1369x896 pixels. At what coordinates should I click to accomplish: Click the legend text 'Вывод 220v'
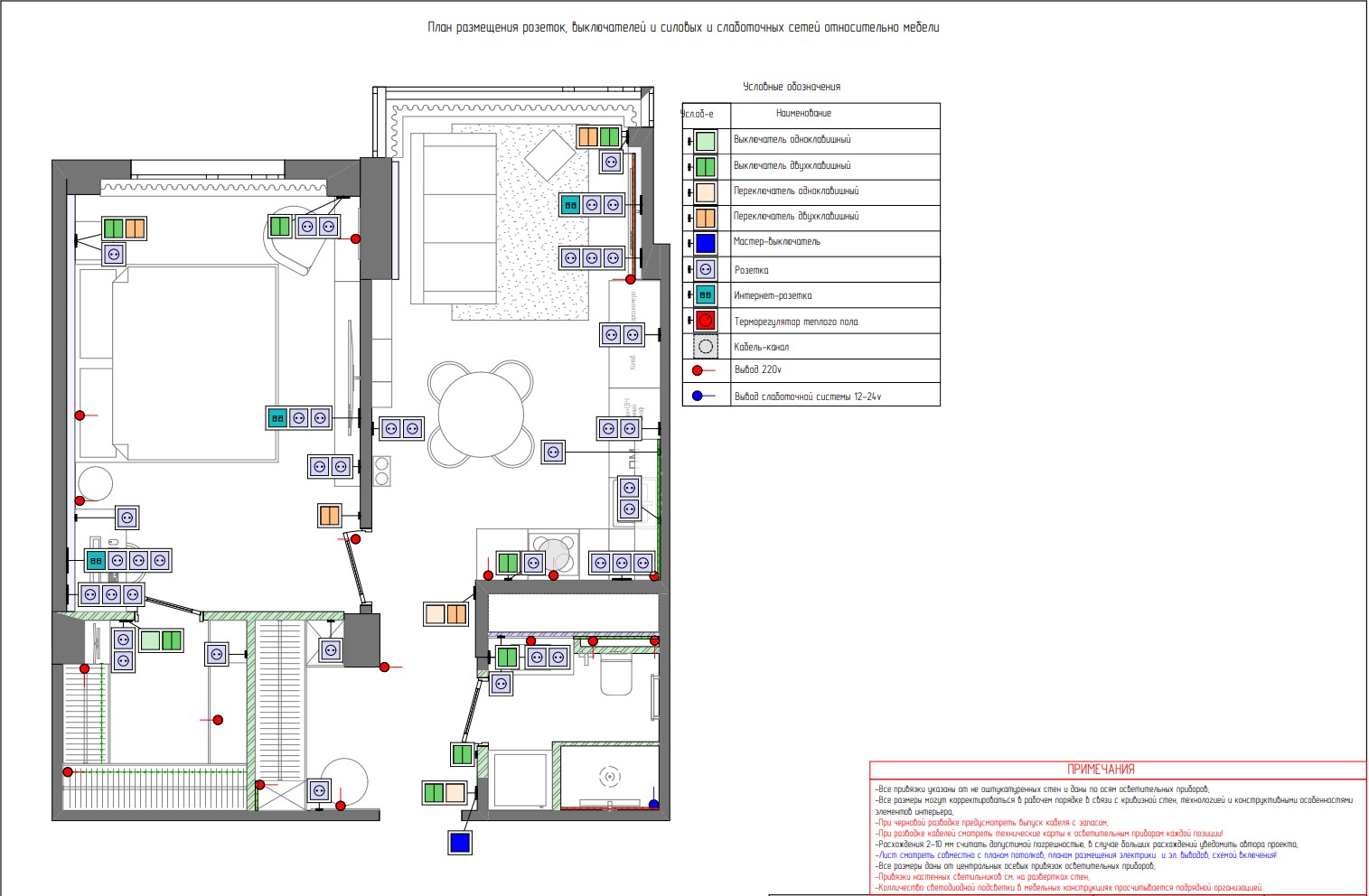(758, 369)
